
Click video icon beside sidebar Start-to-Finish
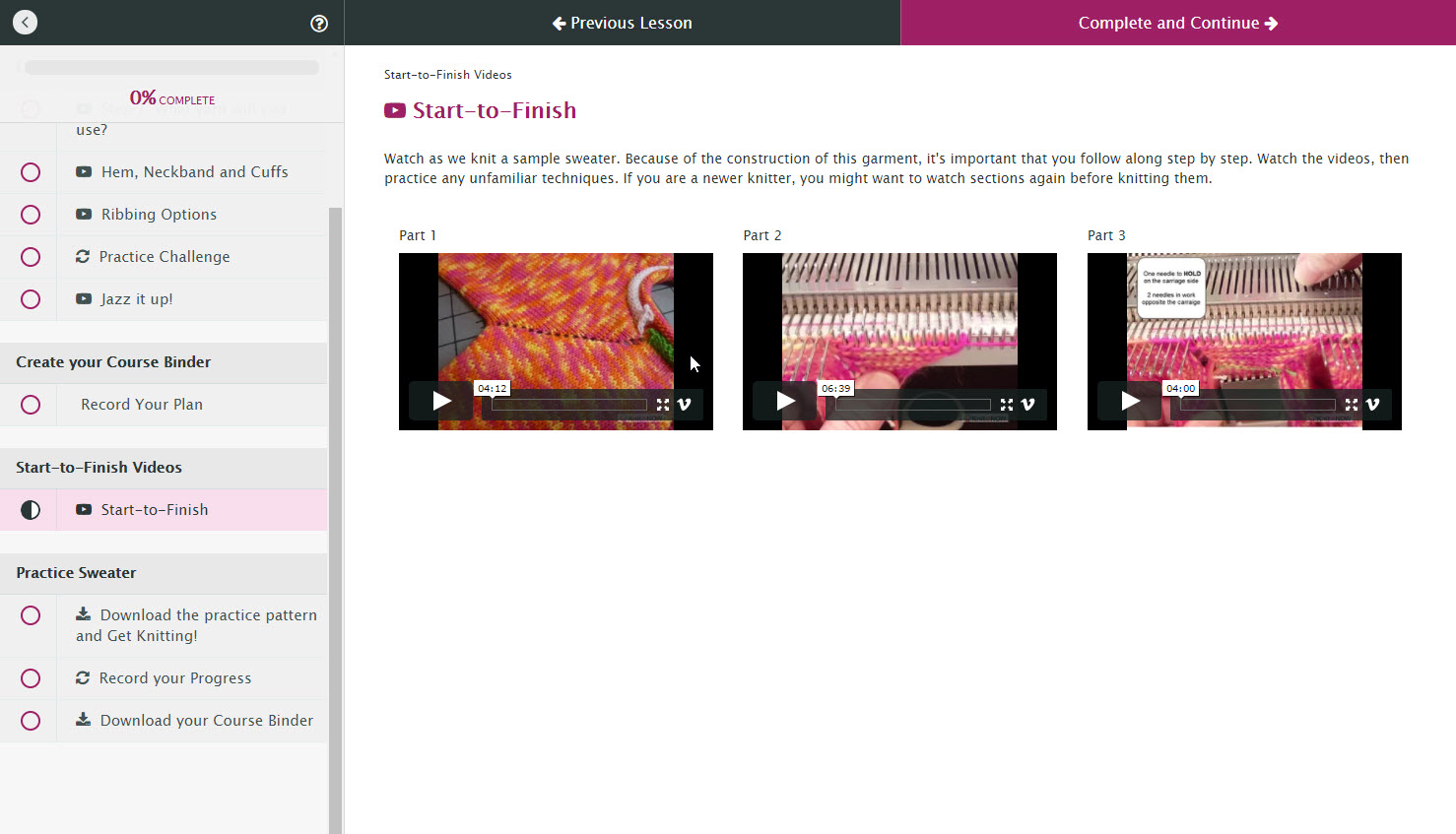coord(84,509)
